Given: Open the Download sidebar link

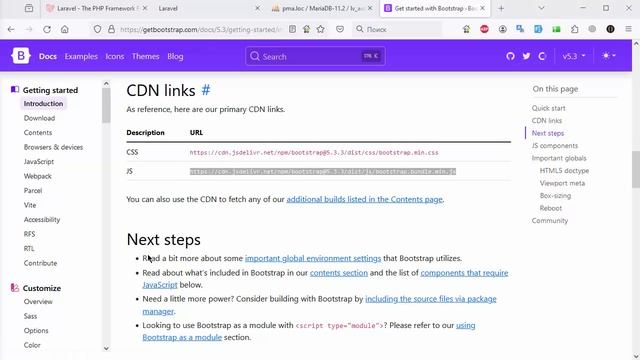Looking at the screenshot, I should point(39,118).
